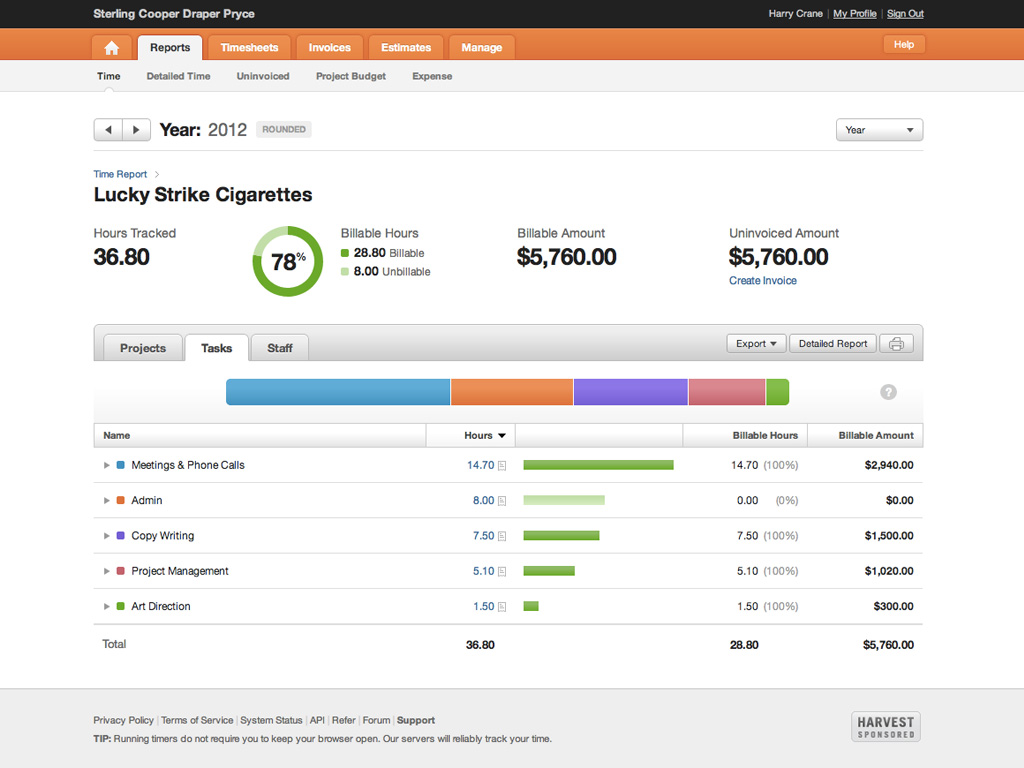Screen dimensions: 1024x768
Task: Click the 7.50 hours link
Action: (x=483, y=536)
